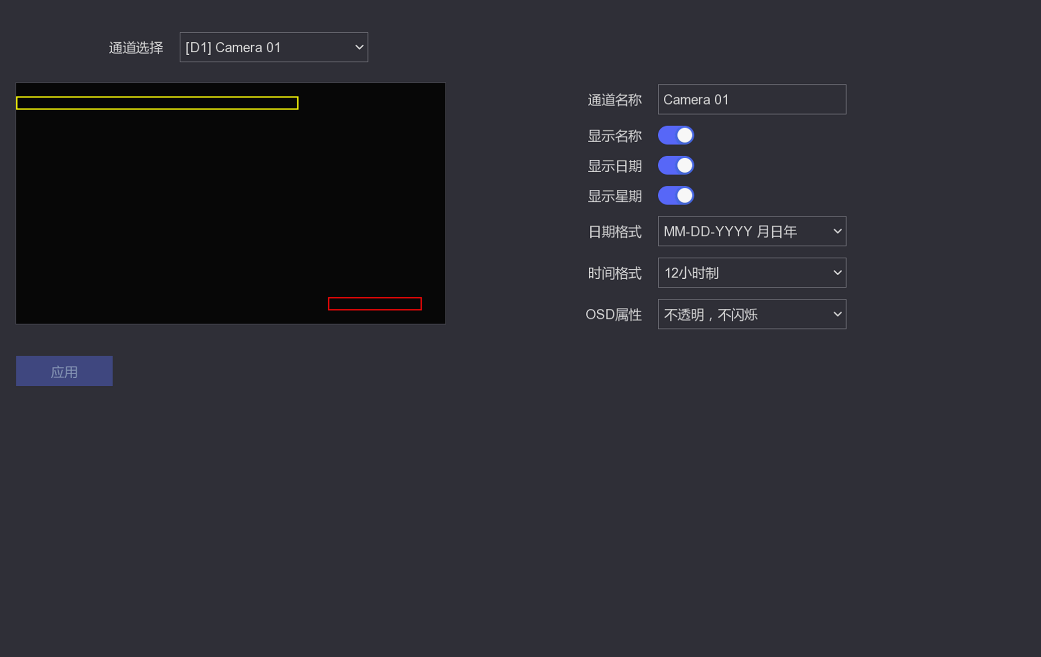Expand the OSD属性 dropdown
Image resolution: width=1041 pixels, height=657 pixels.
pos(751,314)
